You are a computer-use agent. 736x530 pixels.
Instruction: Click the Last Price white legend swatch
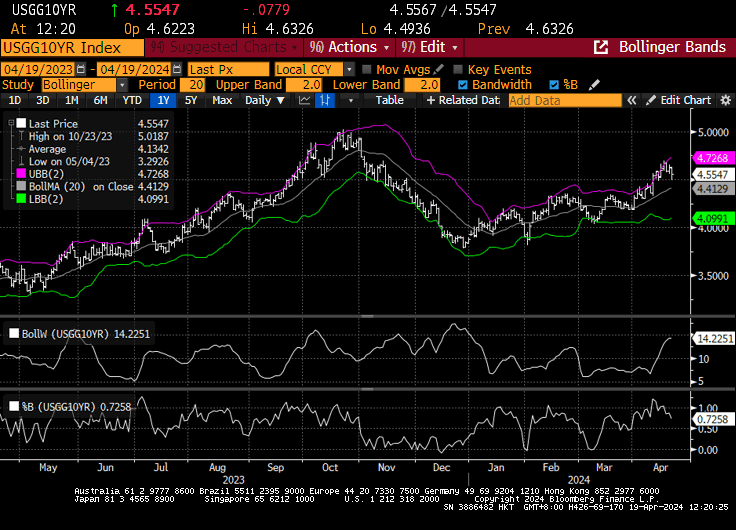click(x=21, y=123)
